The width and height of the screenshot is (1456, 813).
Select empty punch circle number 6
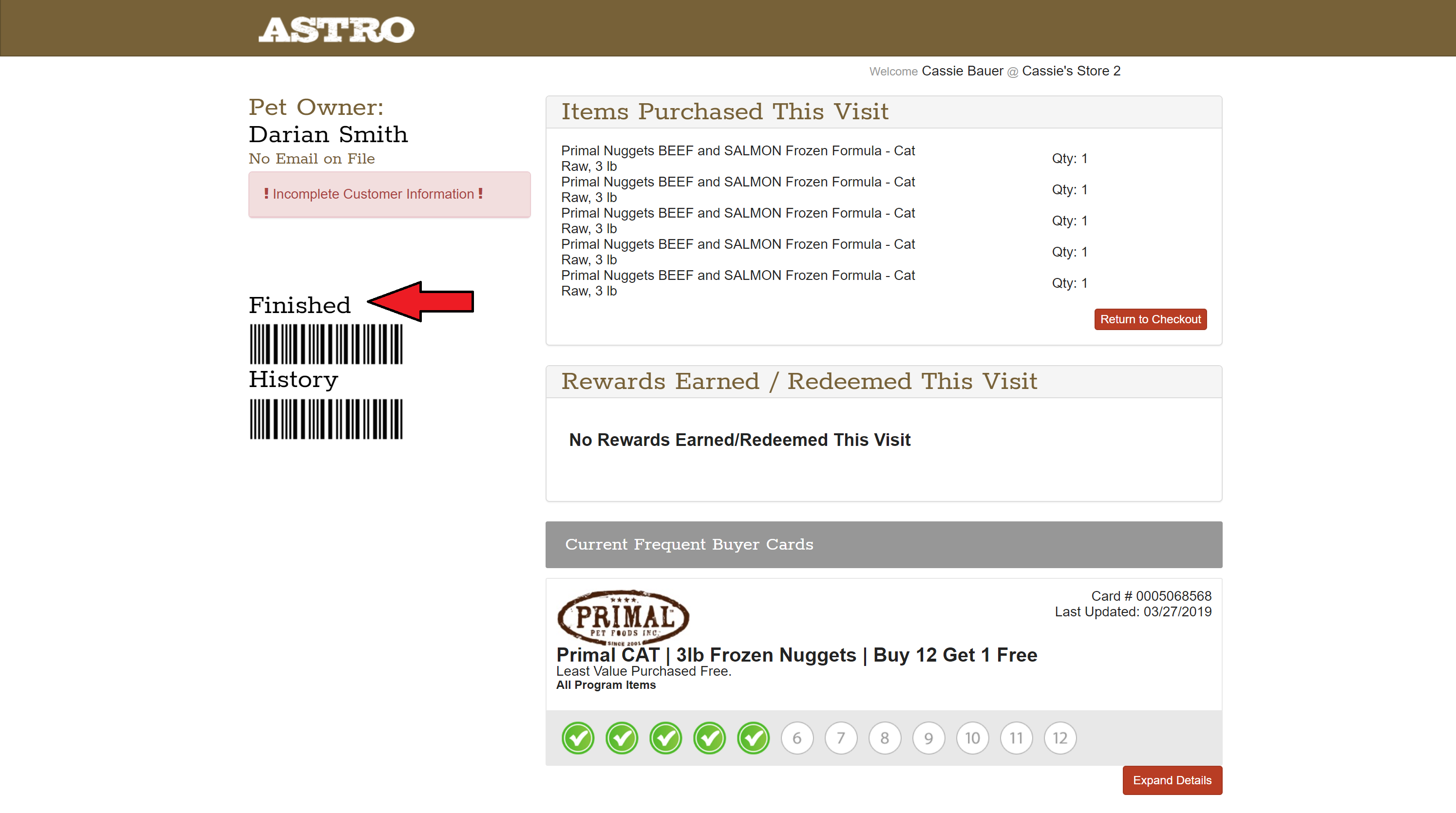point(797,738)
